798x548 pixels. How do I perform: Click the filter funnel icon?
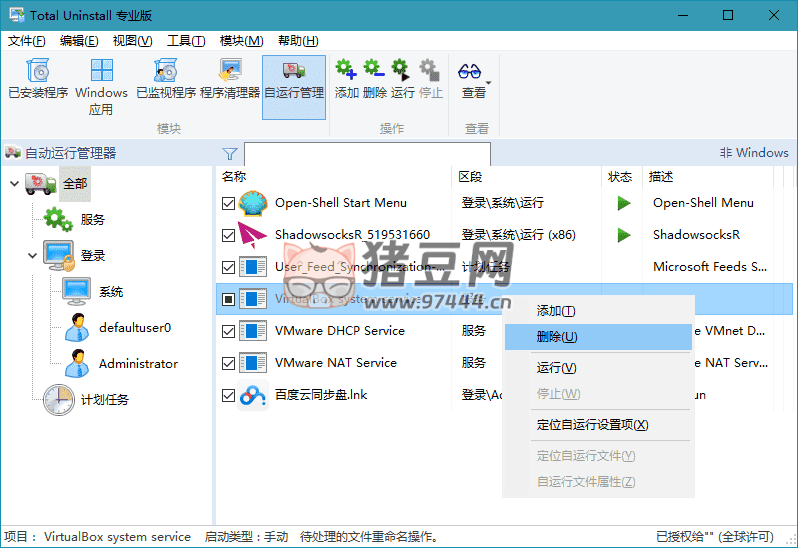pyautogui.click(x=230, y=154)
